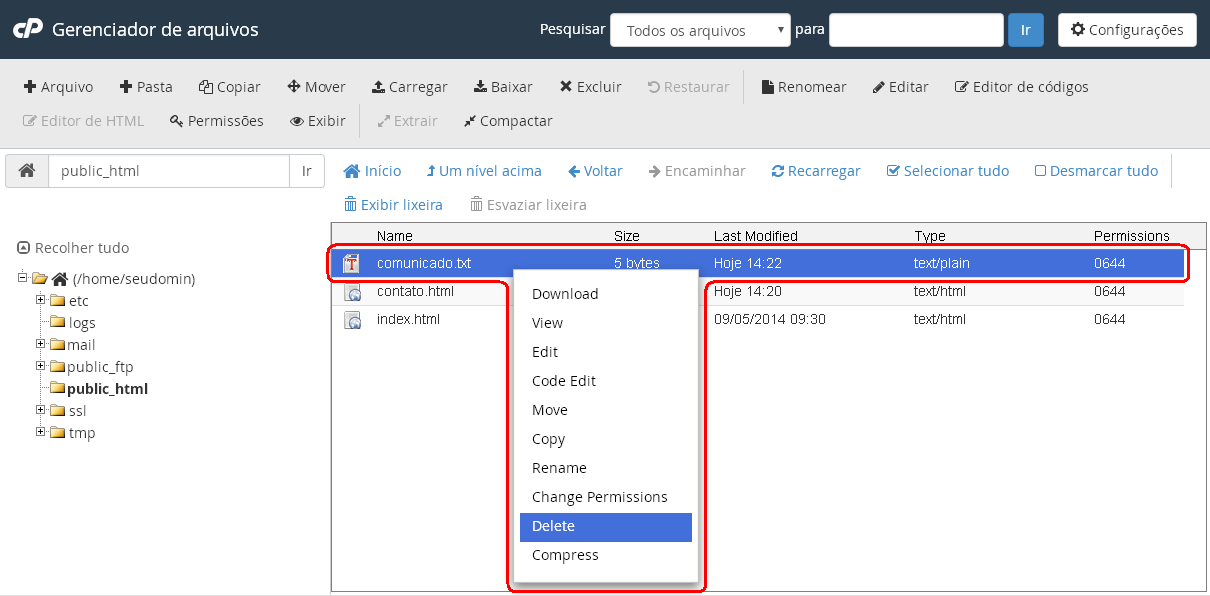The image size is (1210, 596).
Task: Click the public_html path input field
Action: coord(169,171)
